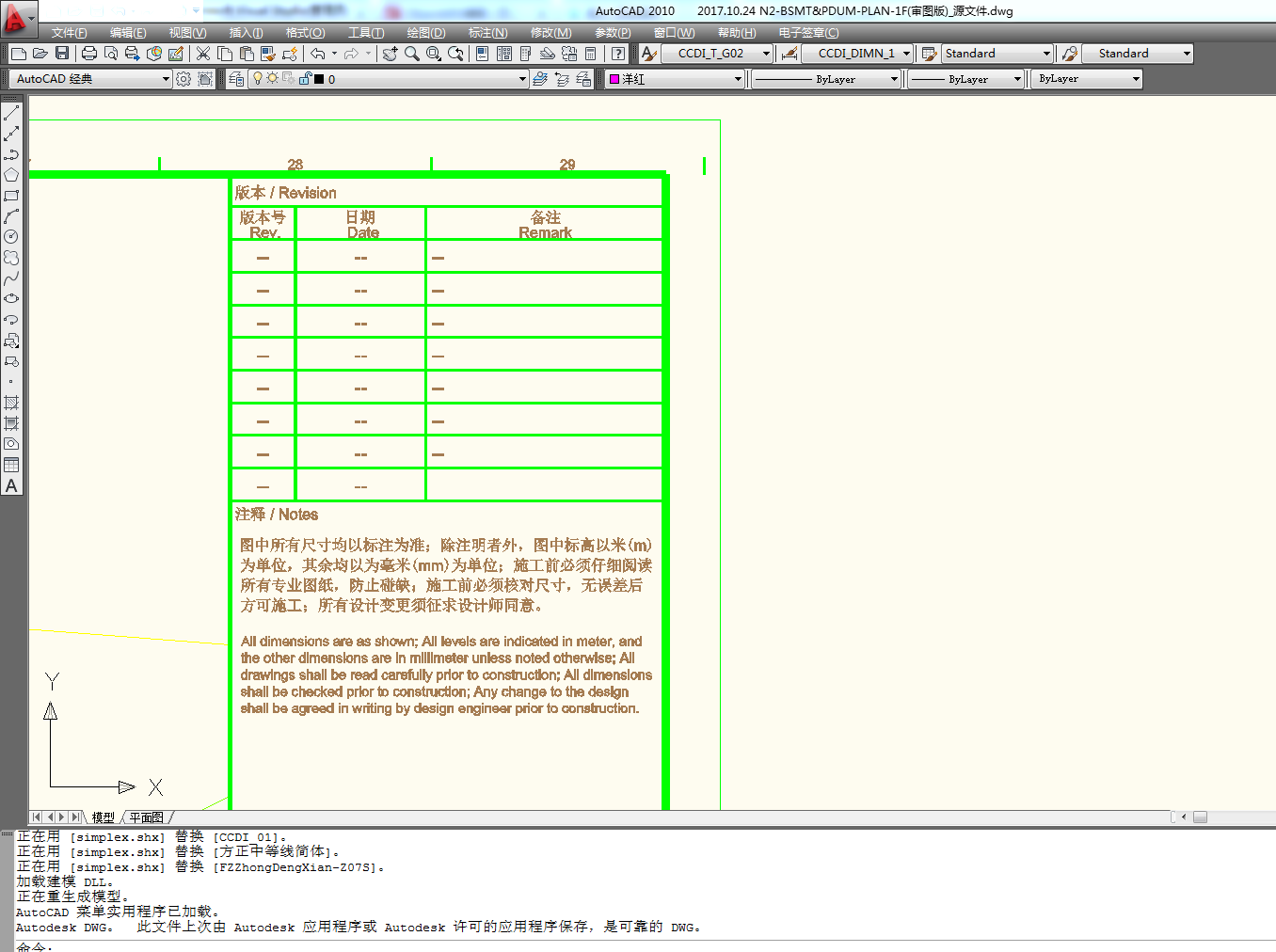1276x952 pixels.
Task: Click the Zoom Previous icon
Action: click(455, 54)
